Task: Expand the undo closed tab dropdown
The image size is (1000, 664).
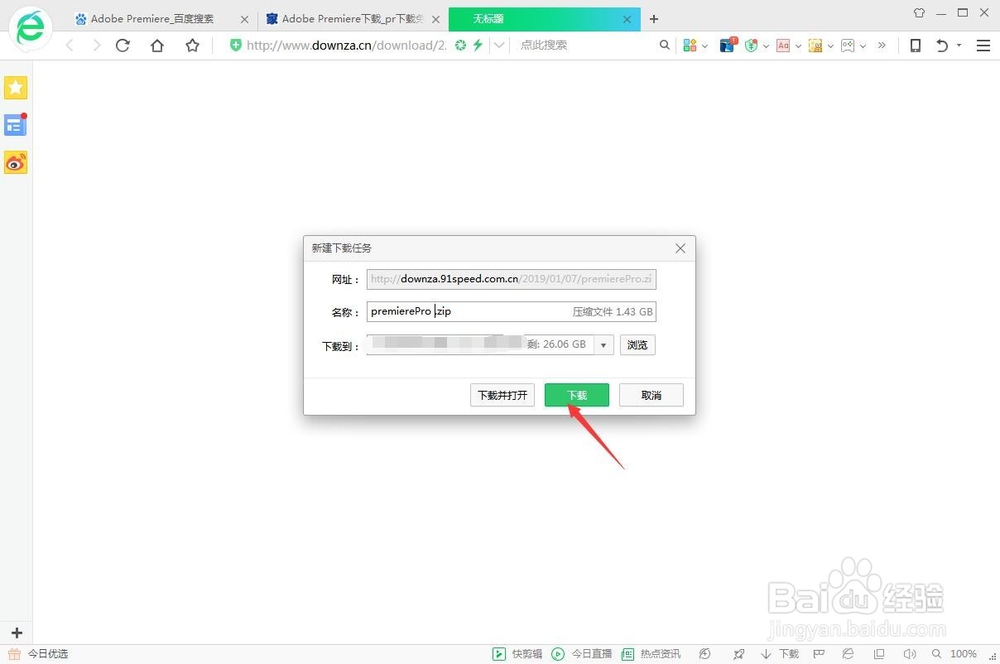Action: [959, 45]
